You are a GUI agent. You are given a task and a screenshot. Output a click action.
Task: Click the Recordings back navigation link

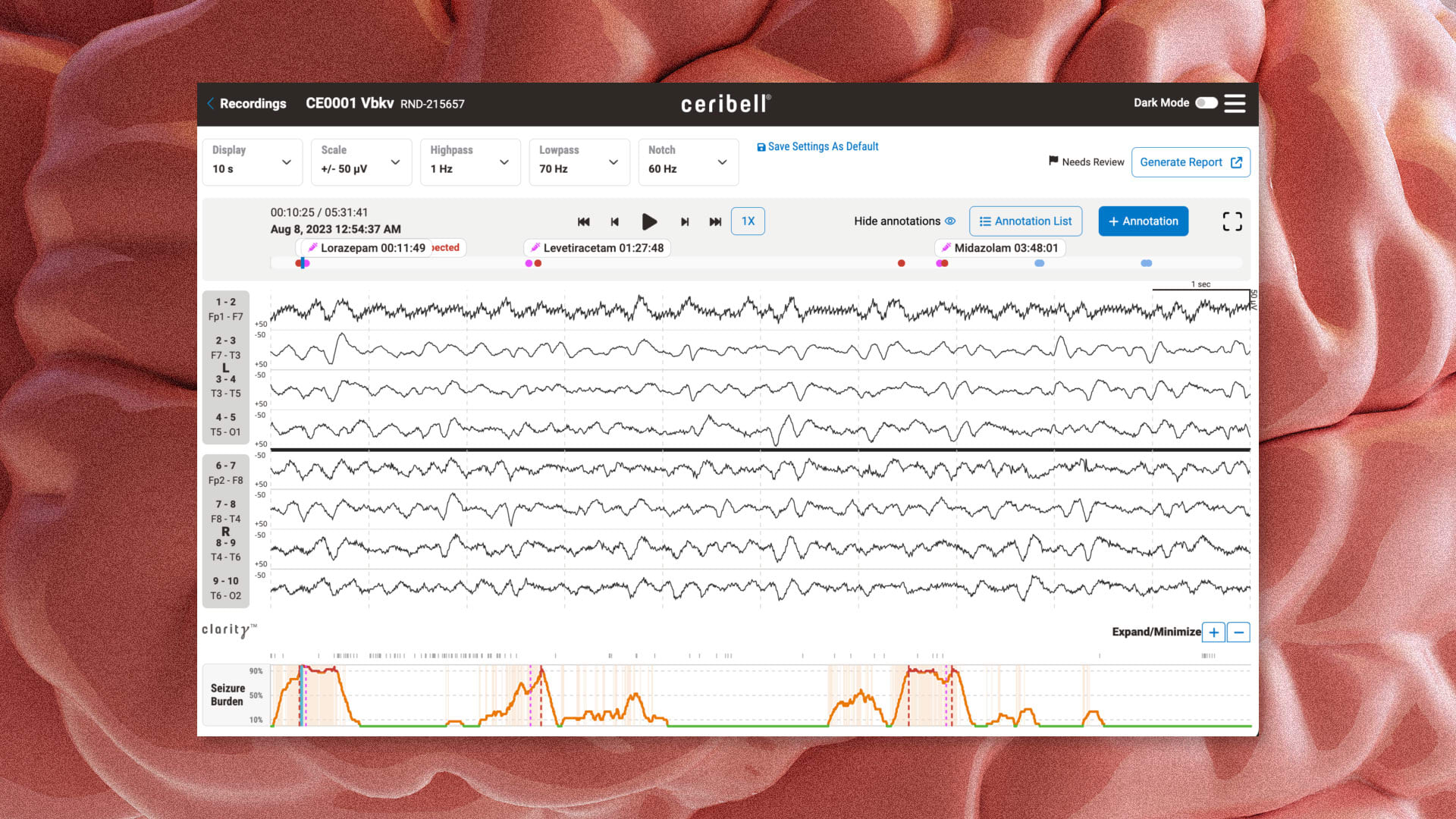[246, 103]
